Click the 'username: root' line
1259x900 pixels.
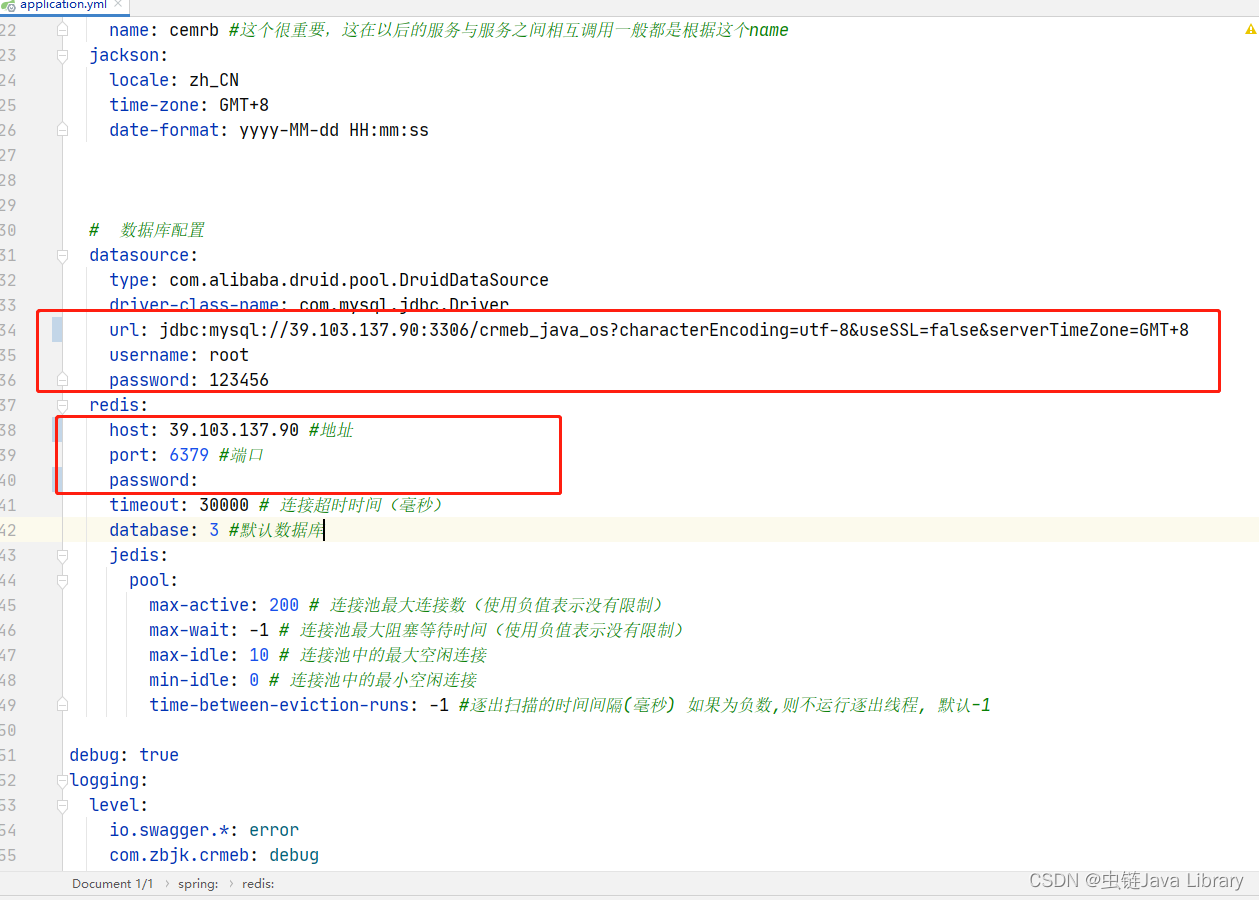click(x=179, y=355)
